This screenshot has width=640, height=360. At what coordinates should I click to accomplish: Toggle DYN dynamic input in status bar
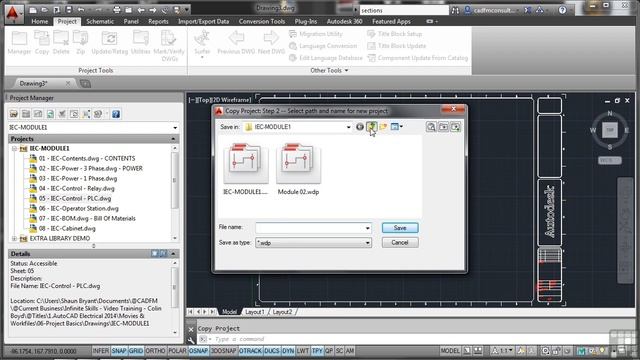[288, 351]
